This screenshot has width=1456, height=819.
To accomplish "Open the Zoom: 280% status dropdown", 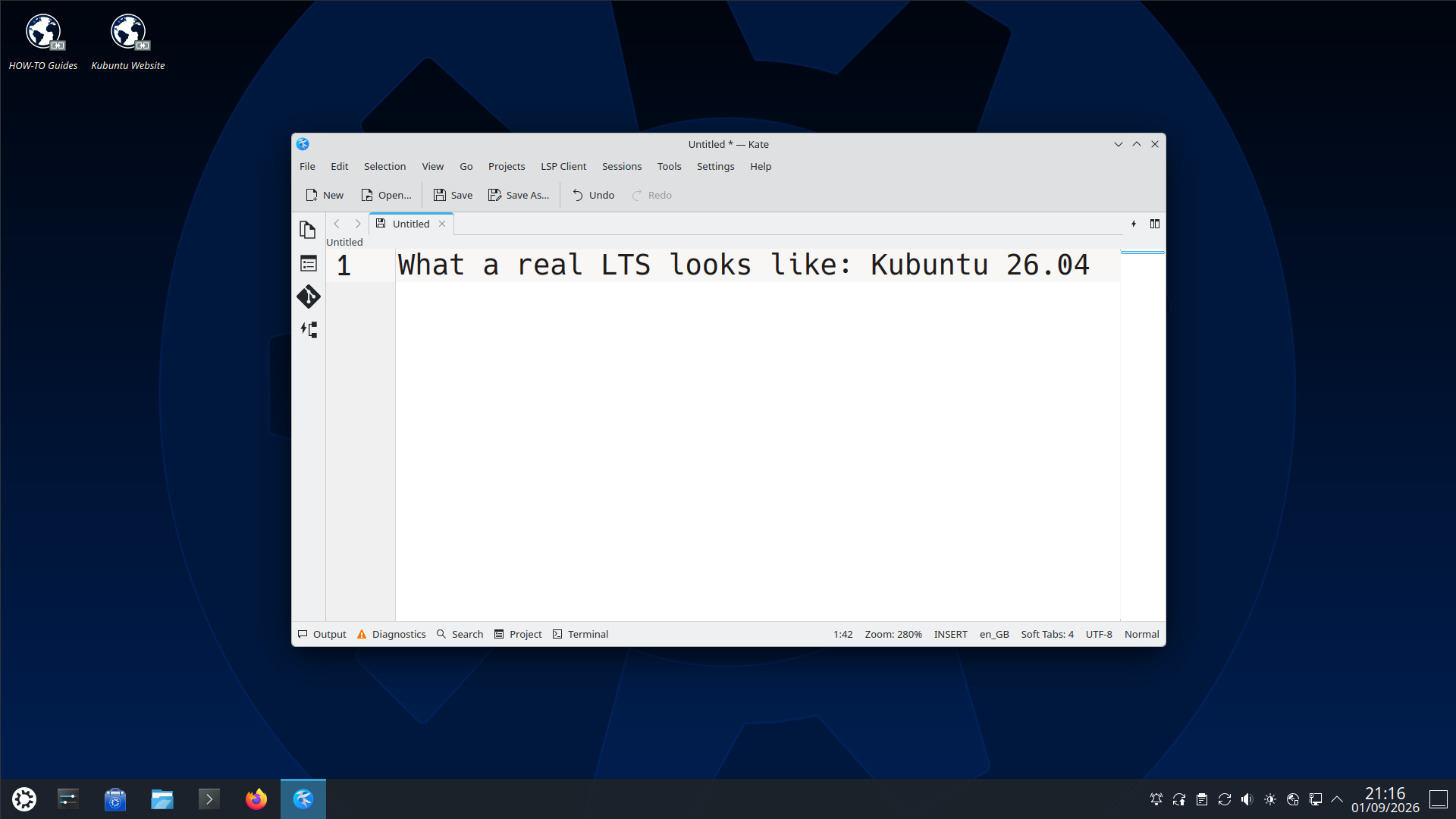I will coord(893,634).
